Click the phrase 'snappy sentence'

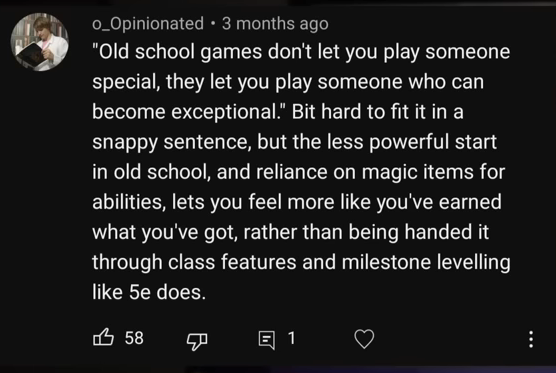tap(171, 143)
